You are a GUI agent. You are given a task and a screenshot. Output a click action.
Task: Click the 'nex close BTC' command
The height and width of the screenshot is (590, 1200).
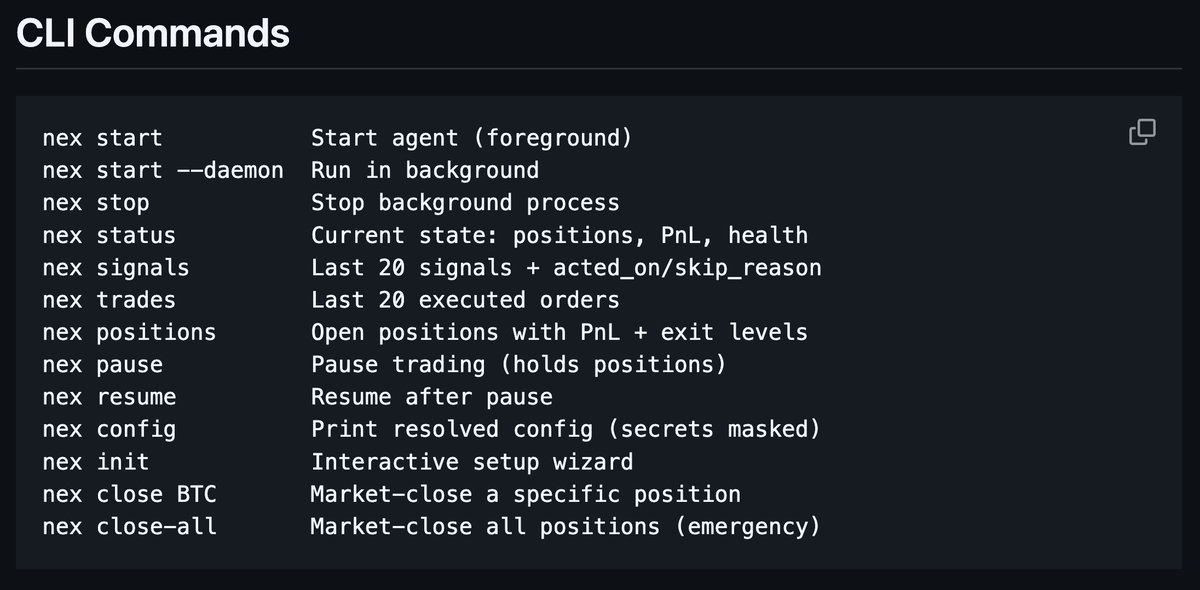[x=129, y=494]
